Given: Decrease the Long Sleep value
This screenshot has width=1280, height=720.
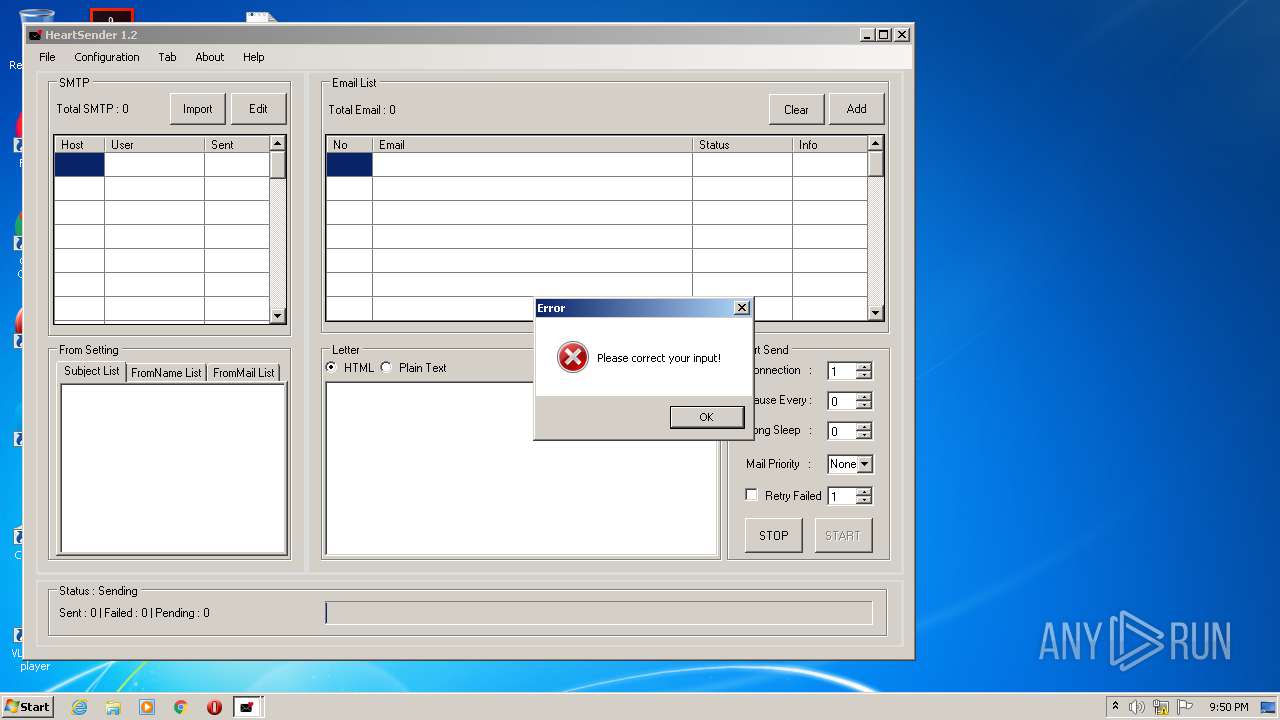Looking at the screenshot, I should point(864,435).
